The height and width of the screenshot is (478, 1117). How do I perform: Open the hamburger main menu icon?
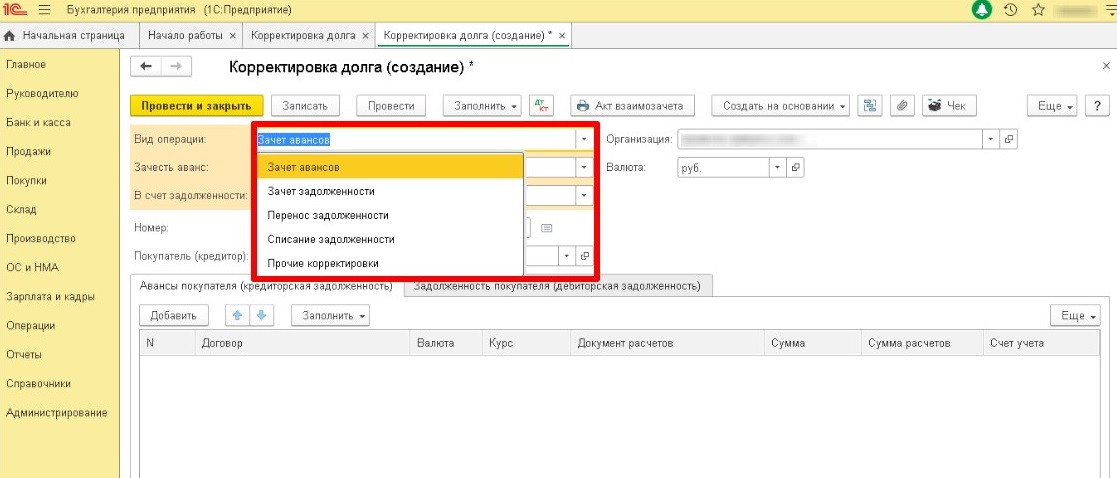click(44, 10)
